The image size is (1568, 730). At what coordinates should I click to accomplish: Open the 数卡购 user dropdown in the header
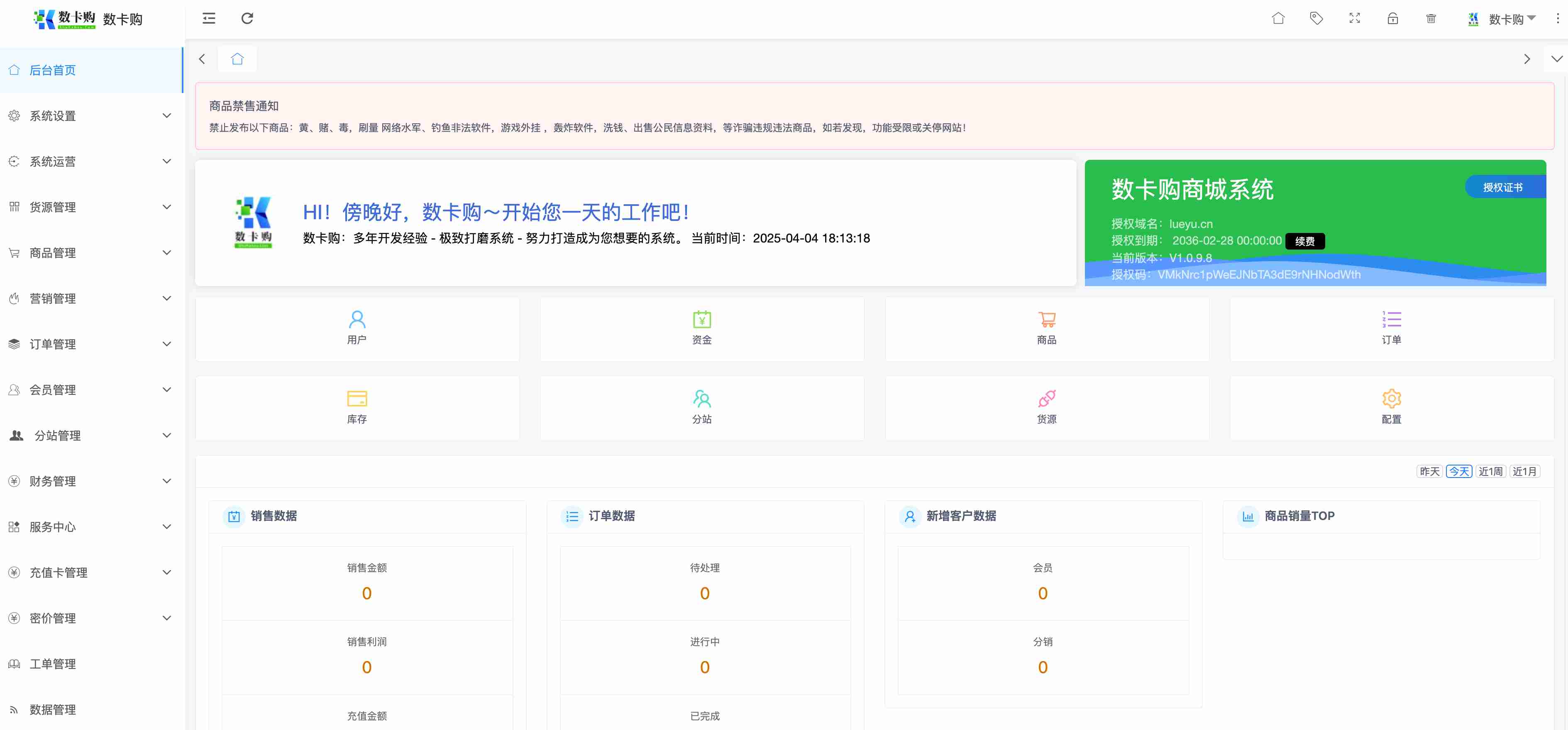pos(1506,19)
